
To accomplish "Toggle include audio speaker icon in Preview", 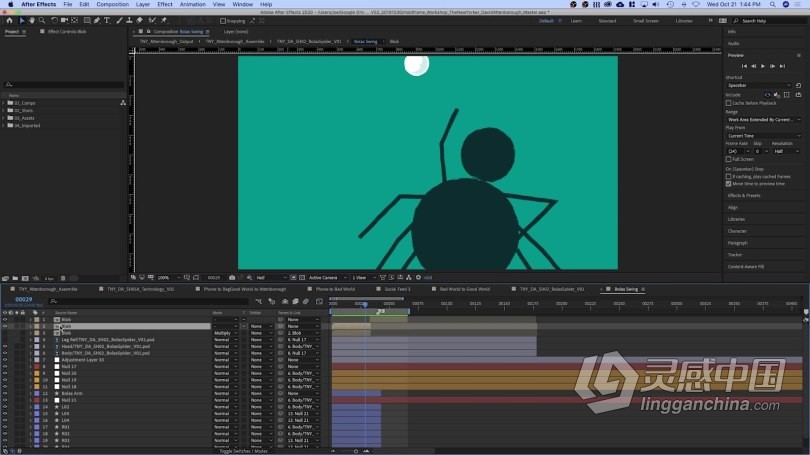I will tap(777, 95).
